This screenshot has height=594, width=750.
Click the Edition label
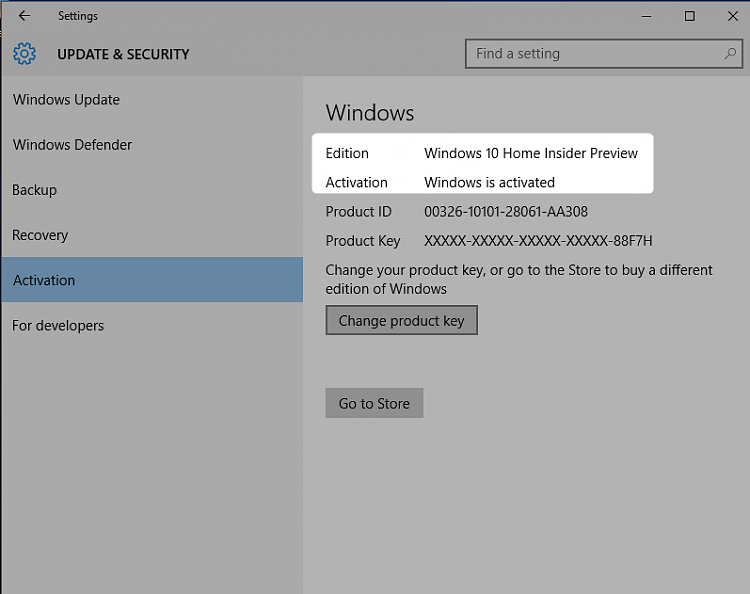[x=347, y=153]
